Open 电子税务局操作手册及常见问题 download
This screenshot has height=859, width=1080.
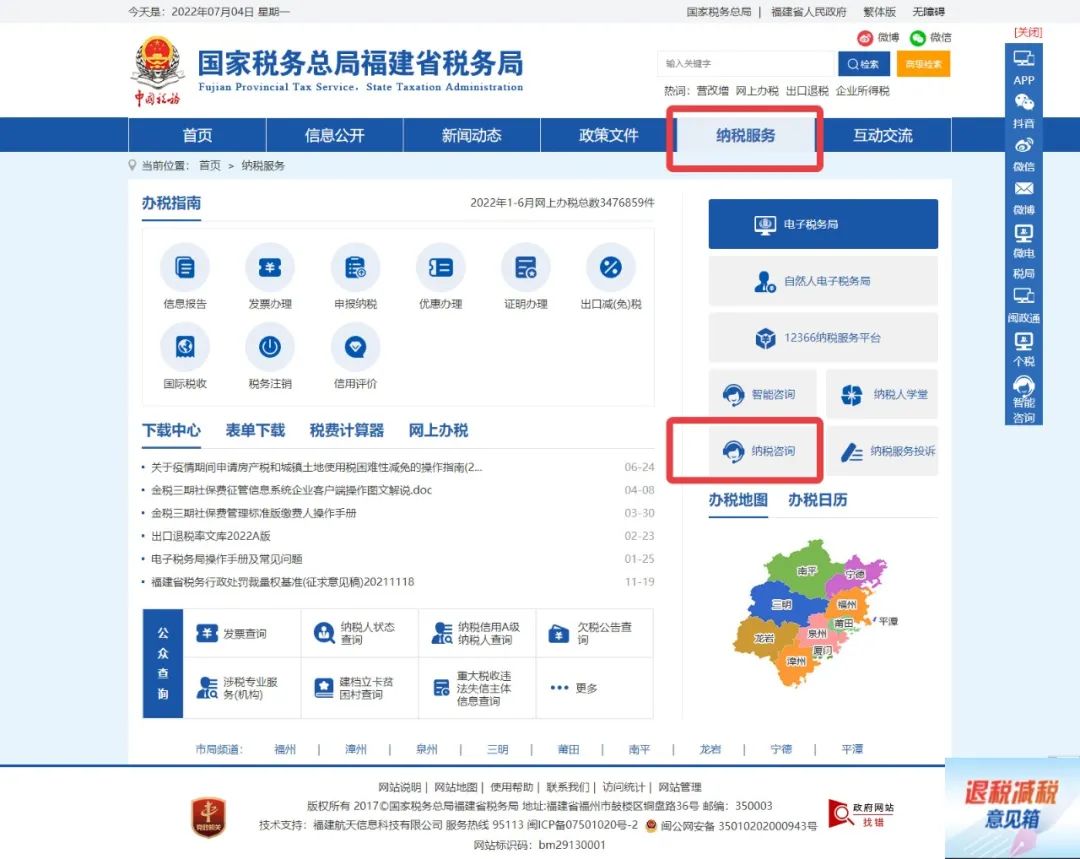pyautogui.click(x=227, y=559)
